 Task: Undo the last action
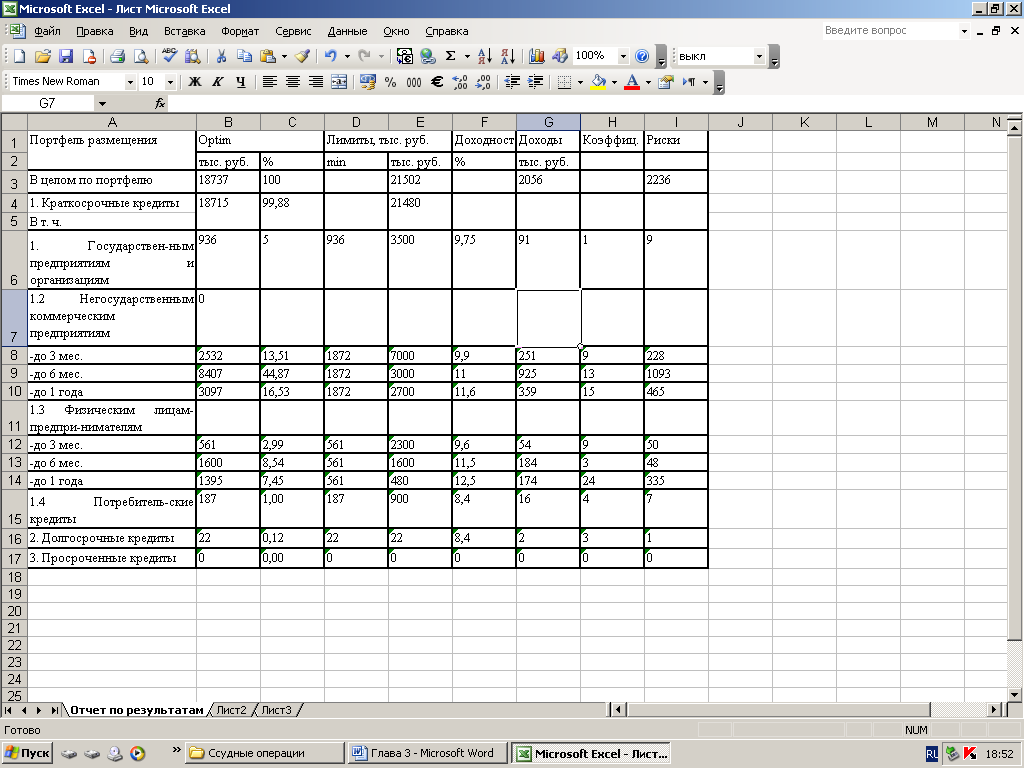pos(330,57)
